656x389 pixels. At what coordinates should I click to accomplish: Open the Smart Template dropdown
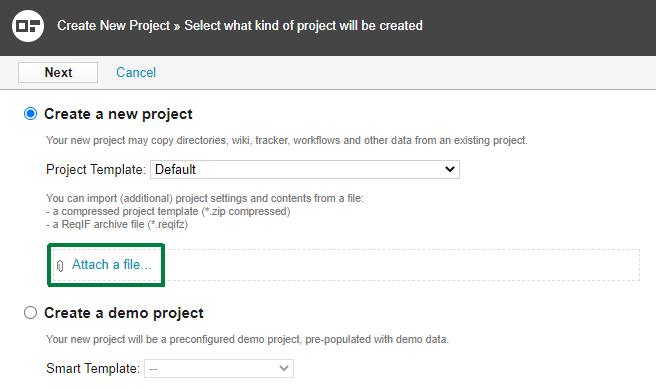(x=219, y=369)
